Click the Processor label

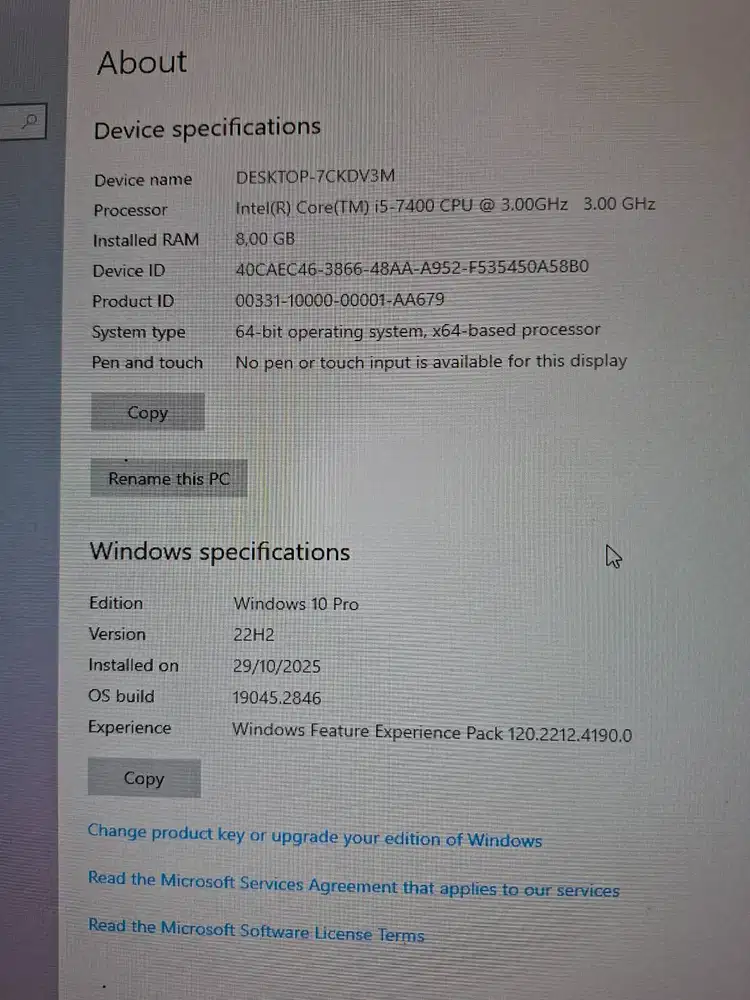click(130, 210)
